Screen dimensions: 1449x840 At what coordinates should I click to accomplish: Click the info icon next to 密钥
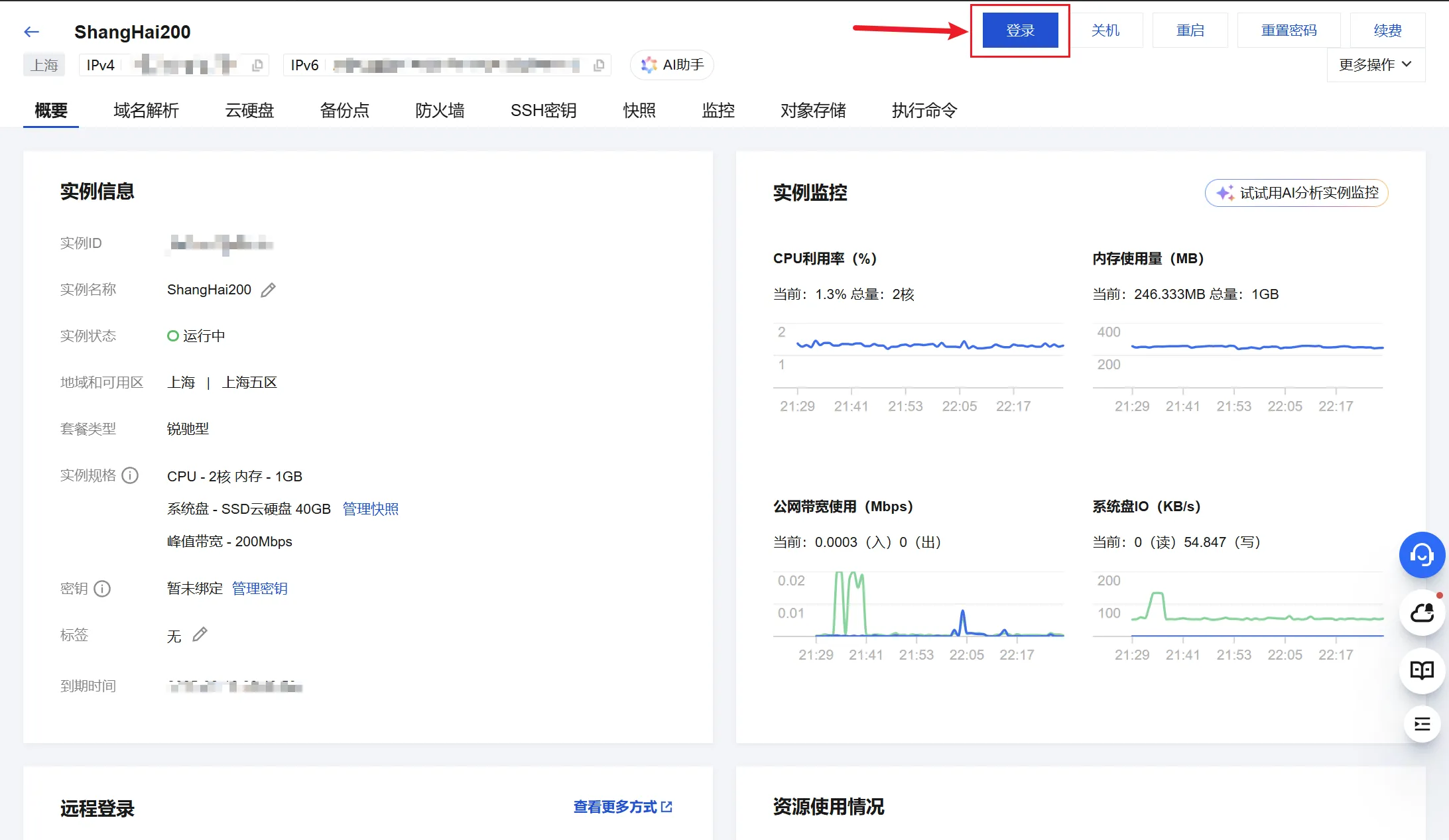(x=102, y=589)
